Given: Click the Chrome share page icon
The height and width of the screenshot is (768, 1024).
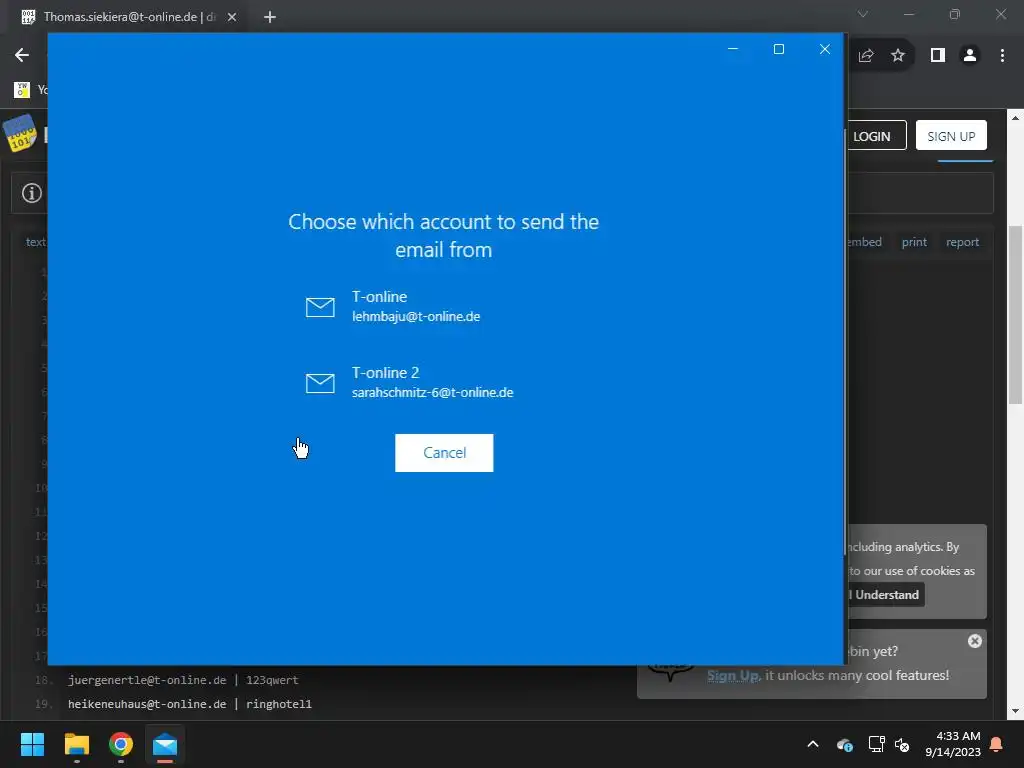Looking at the screenshot, I should point(866,56).
